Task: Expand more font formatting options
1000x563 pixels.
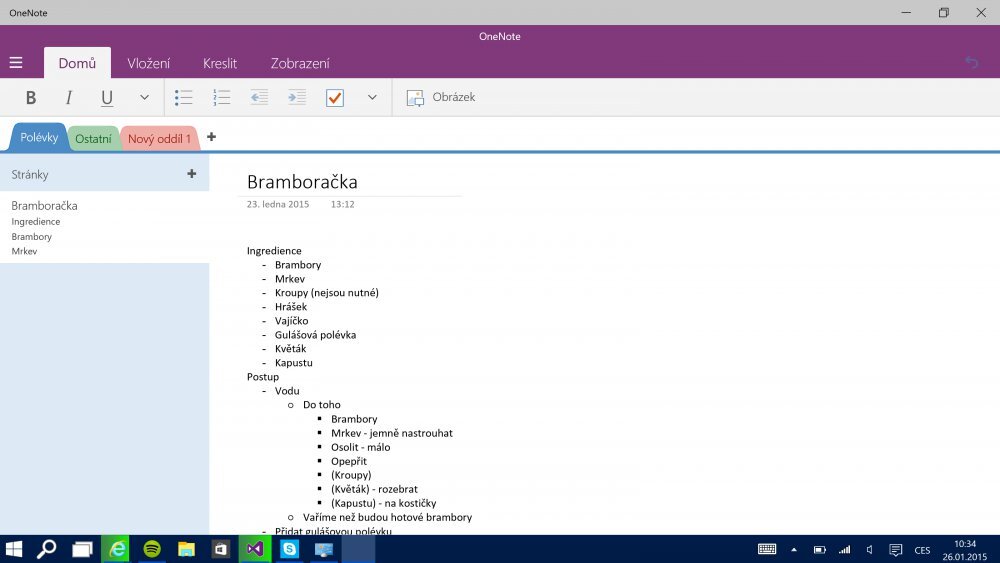Action: click(x=145, y=98)
